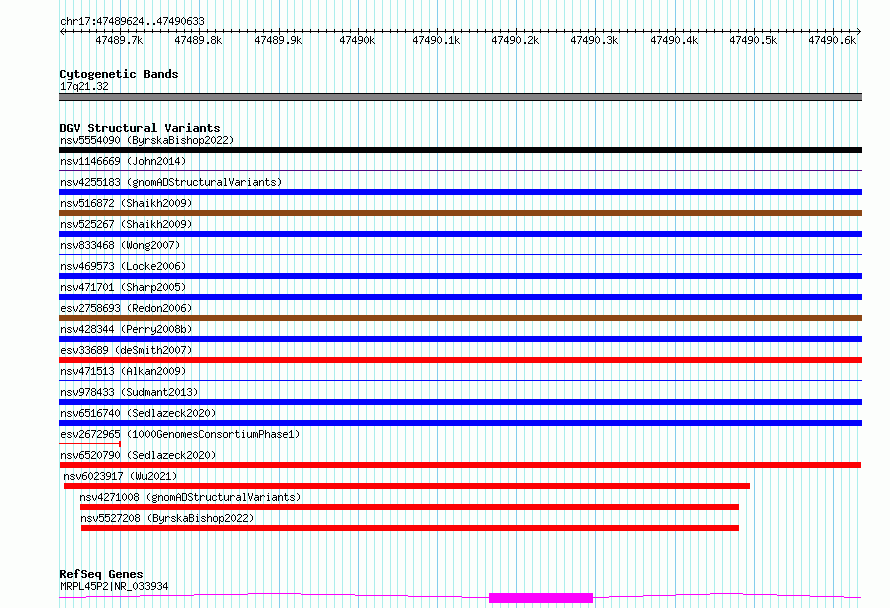
Task: Click the esv2672965 (1000GenomesConsortiumPhase1) label
Action: (180, 434)
